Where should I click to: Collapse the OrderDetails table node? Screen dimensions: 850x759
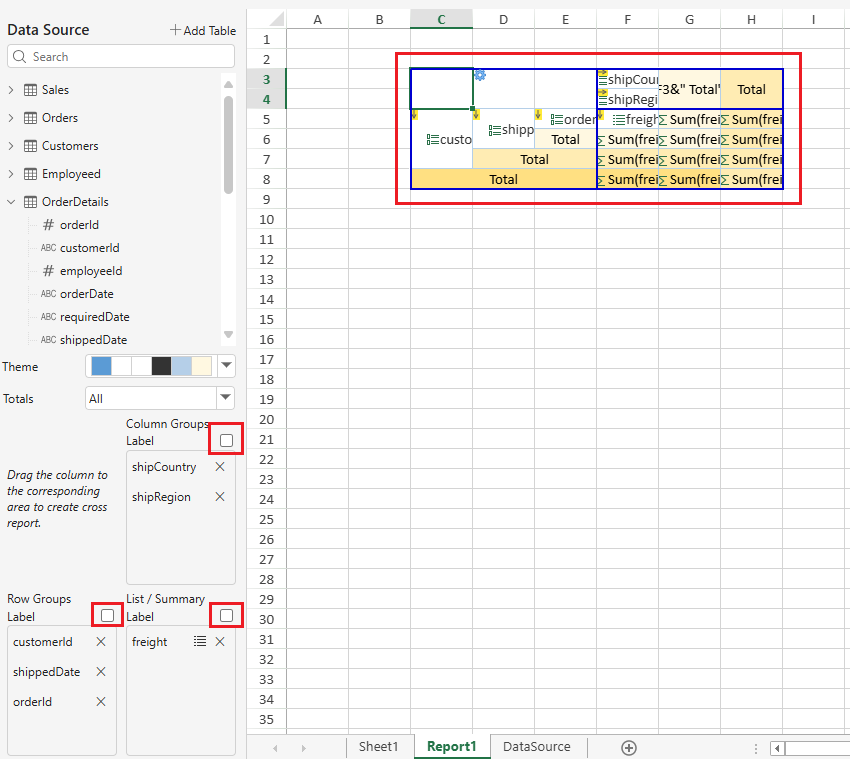coord(11,202)
